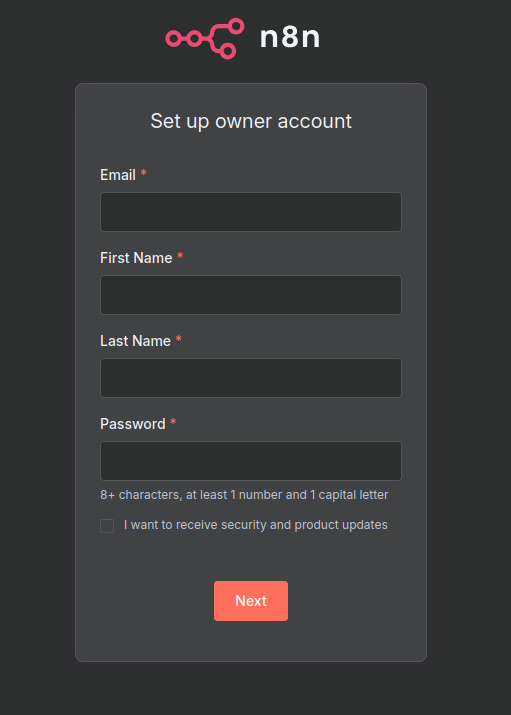Viewport: 511px width, 715px height.
Task: Focus the Password input field
Action: (251, 461)
